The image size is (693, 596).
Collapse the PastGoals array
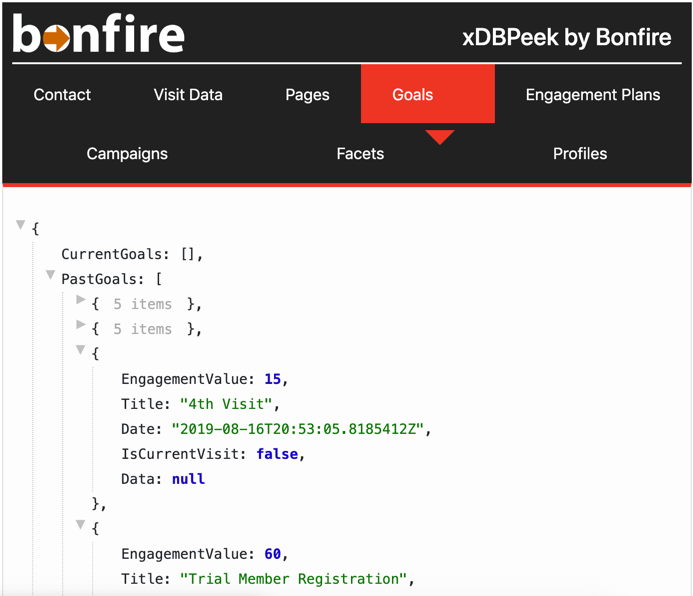50,275
